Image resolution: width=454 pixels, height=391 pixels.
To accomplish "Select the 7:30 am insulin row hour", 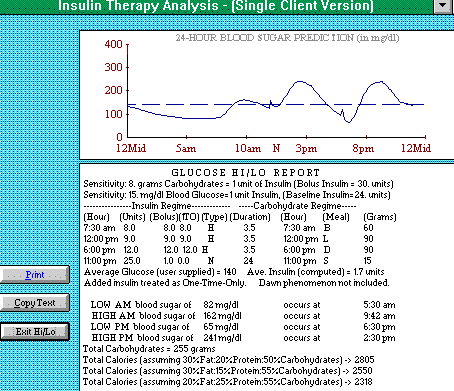I will pyautogui.click(x=99, y=228).
